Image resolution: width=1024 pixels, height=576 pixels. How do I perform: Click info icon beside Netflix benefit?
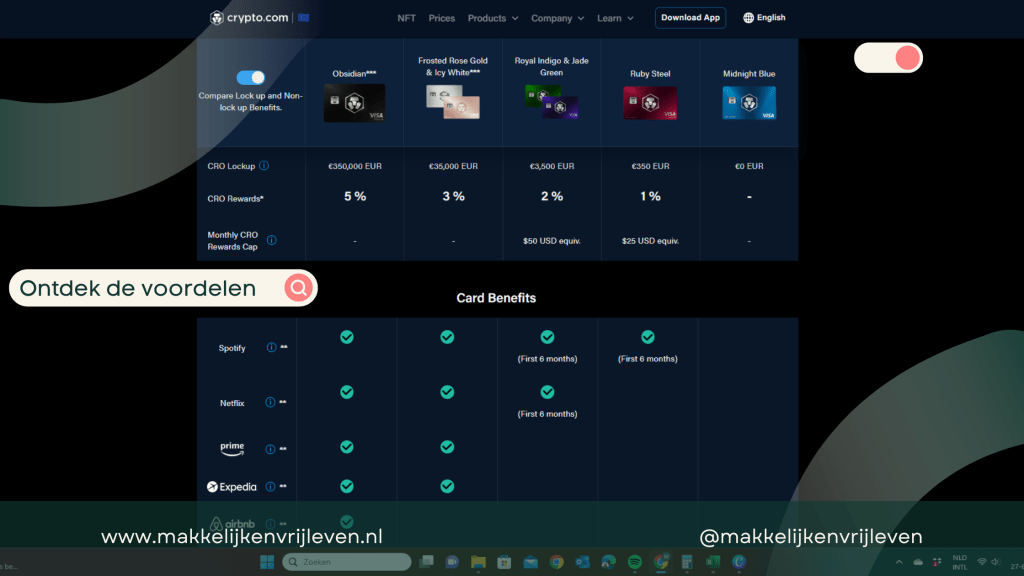pyautogui.click(x=270, y=403)
